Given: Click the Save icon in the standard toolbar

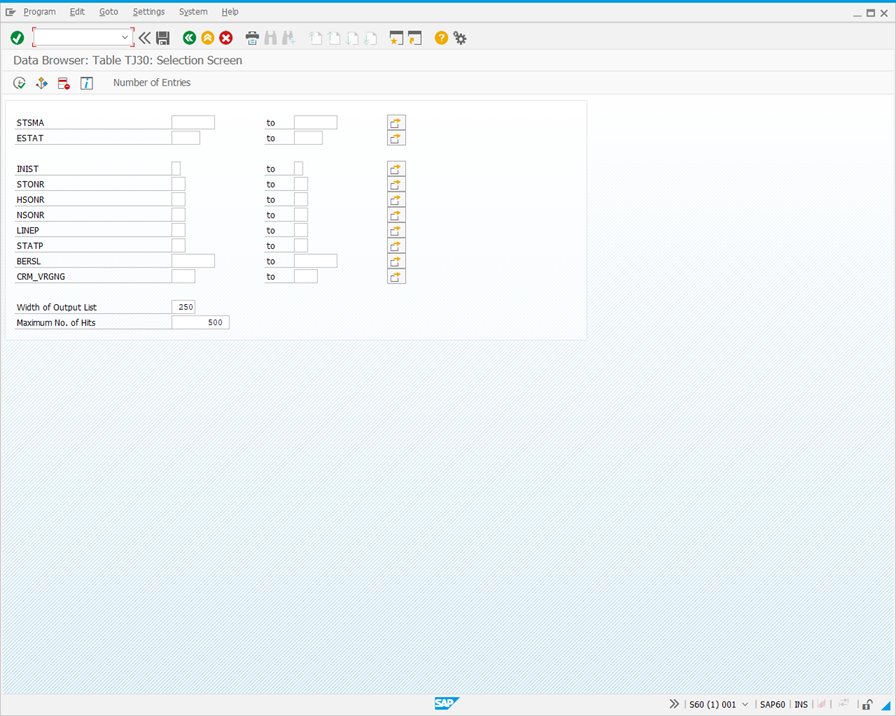Looking at the screenshot, I should tap(164, 37).
